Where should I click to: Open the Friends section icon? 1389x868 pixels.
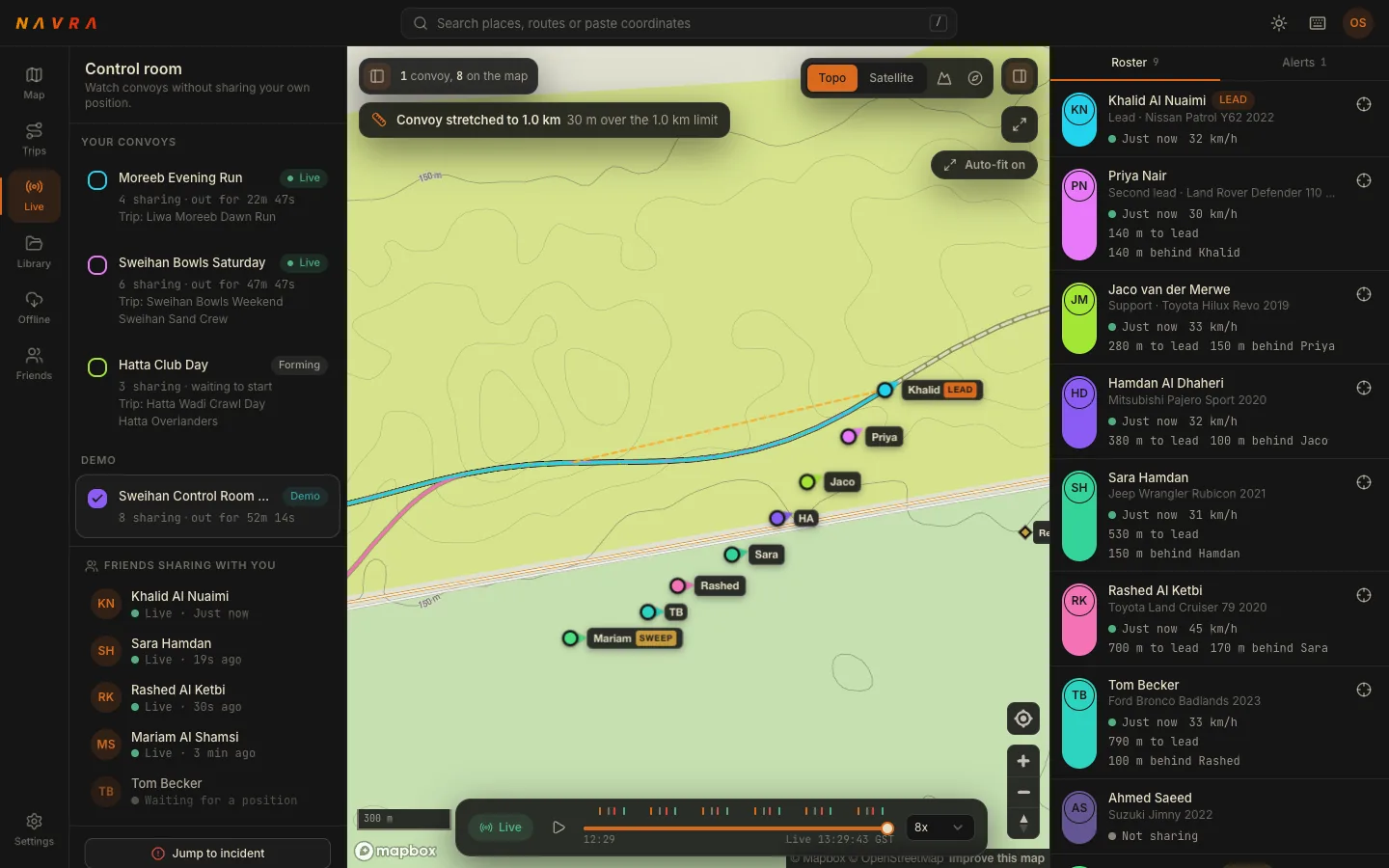point(34,355)
